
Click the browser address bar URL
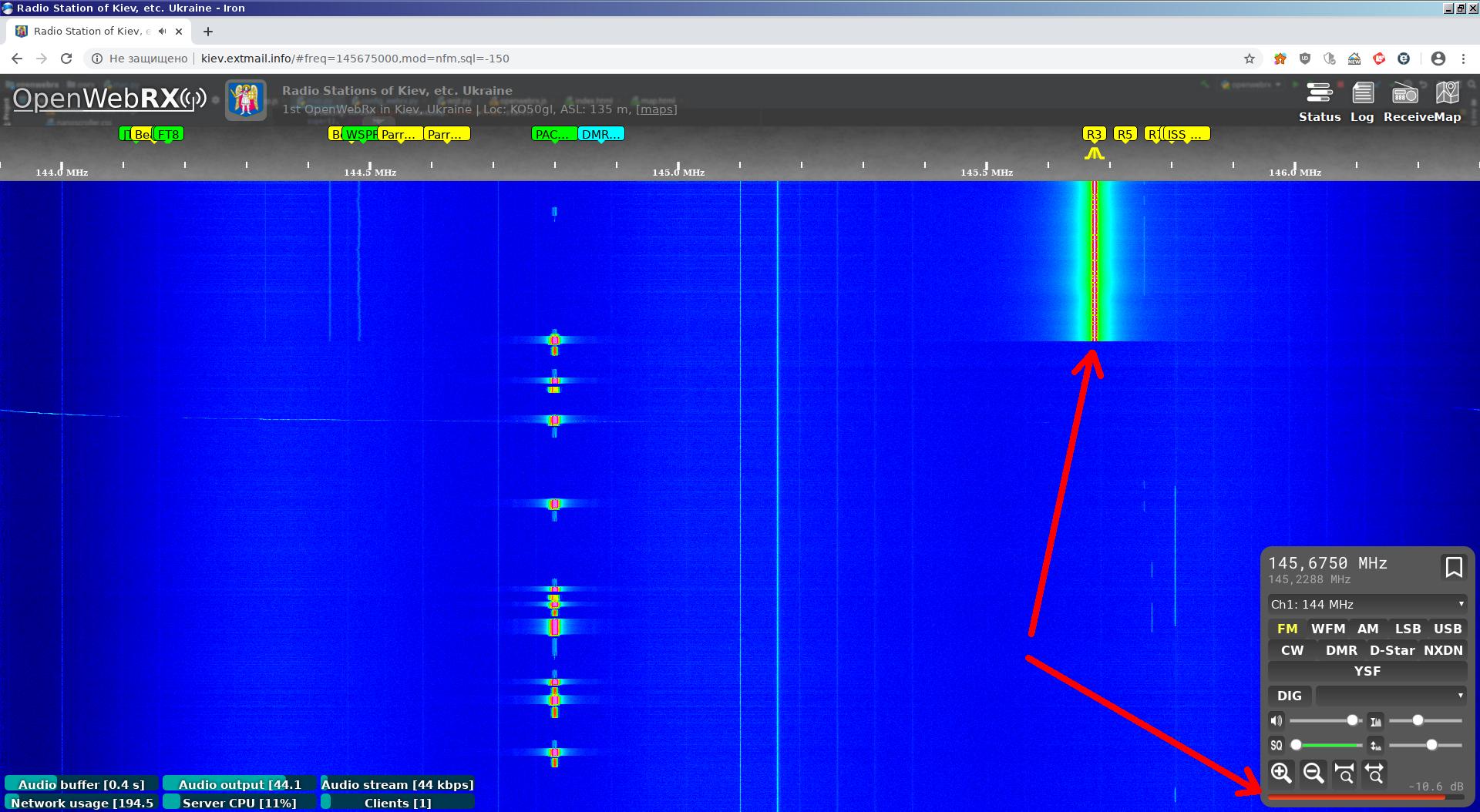[355, 59]
